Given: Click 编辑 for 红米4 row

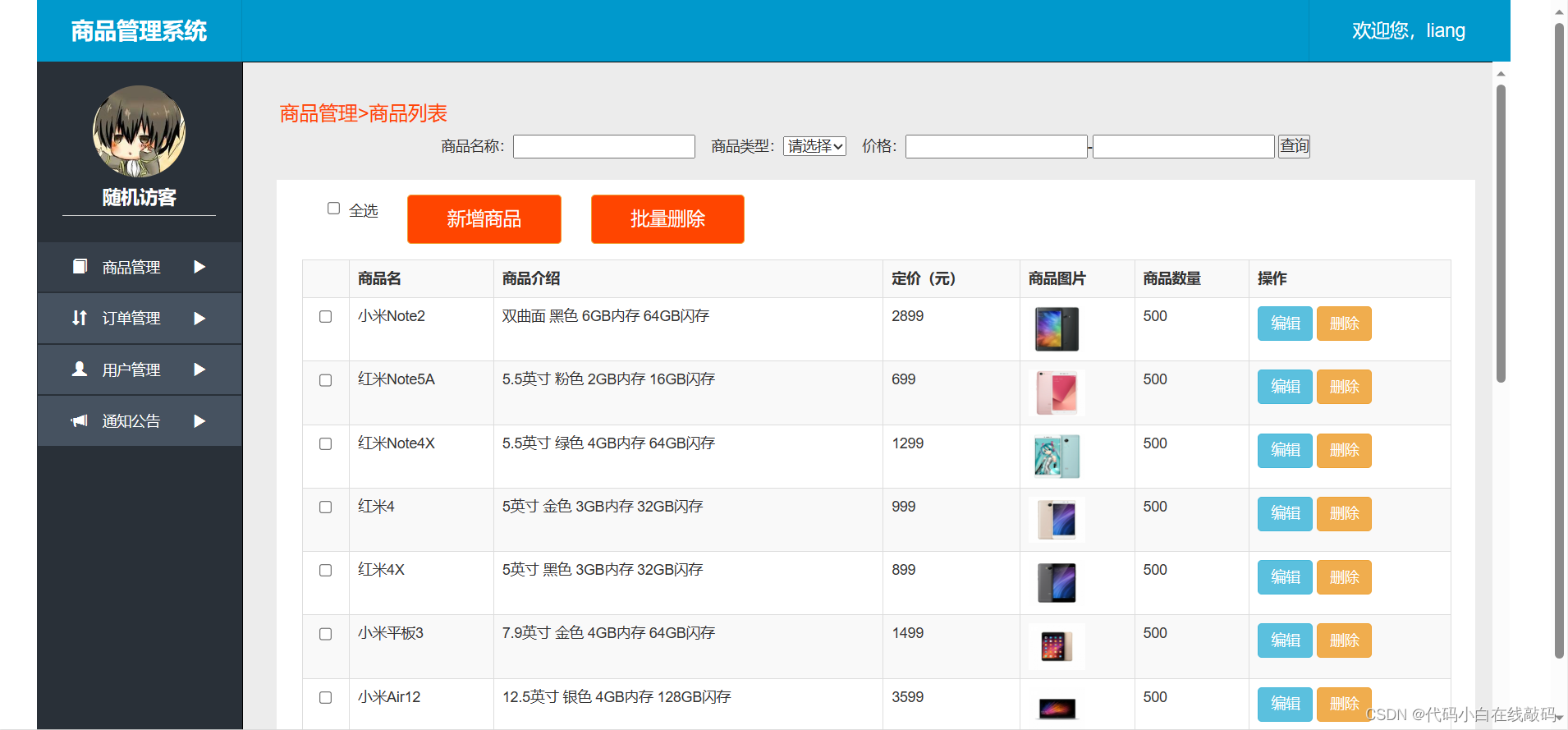Looking at the screenshot, I should 1285,513.
